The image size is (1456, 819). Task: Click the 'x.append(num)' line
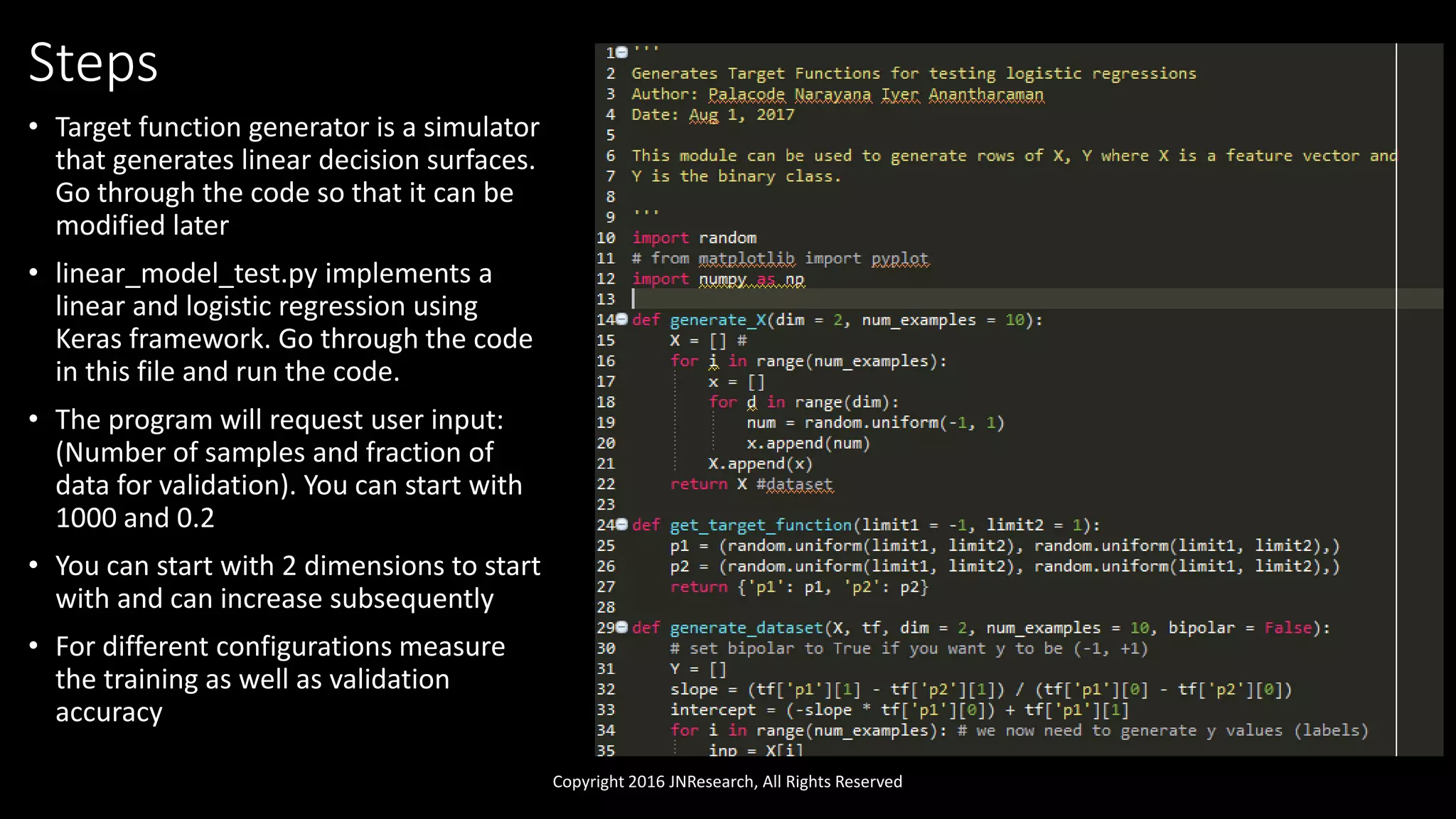tap(808, 443)
